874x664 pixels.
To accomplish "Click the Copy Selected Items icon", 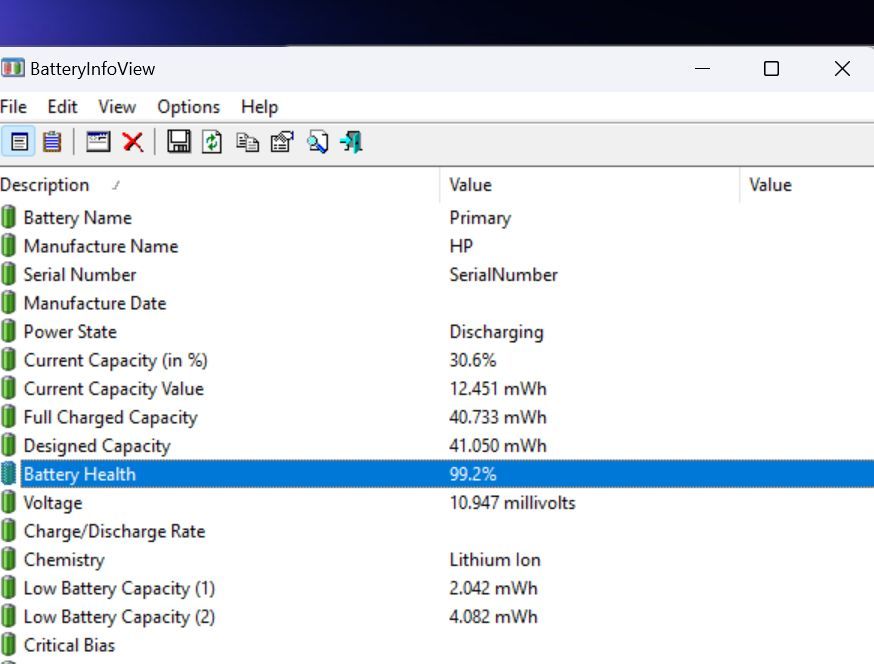I will click(x=247, y=142).
